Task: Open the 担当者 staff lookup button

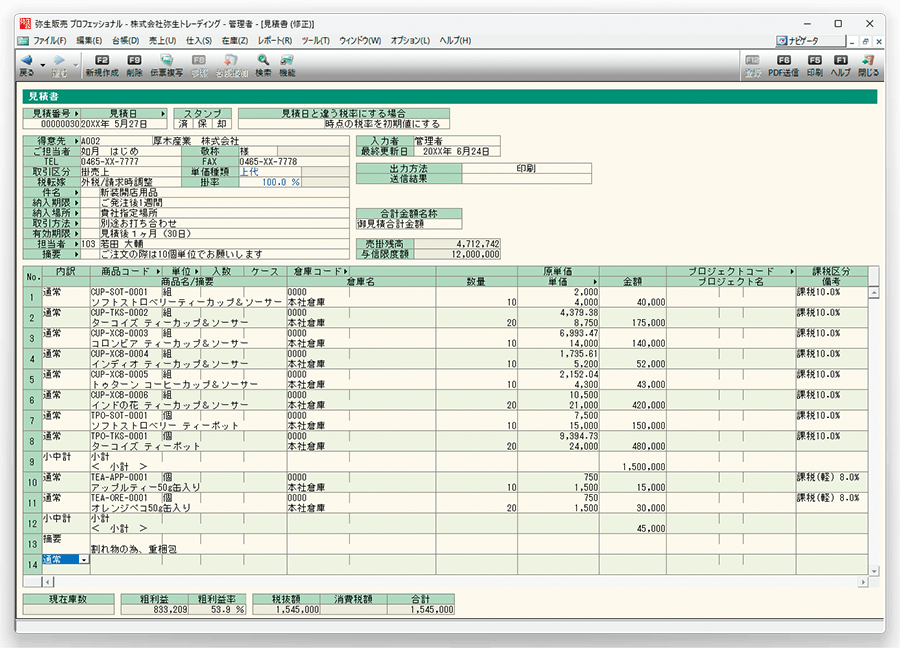Action: click(52, 244)
